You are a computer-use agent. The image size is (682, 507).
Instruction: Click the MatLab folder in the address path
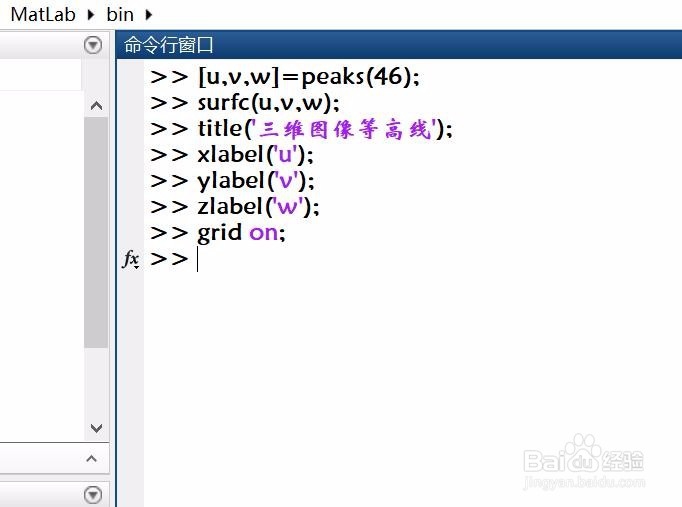(43, 14)
